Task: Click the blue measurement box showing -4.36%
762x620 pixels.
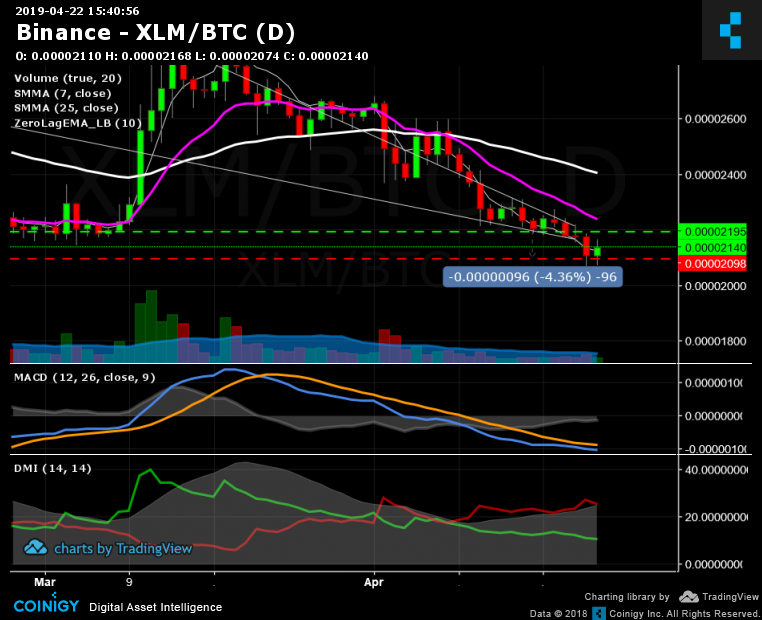Action: (x=532, y=277)
